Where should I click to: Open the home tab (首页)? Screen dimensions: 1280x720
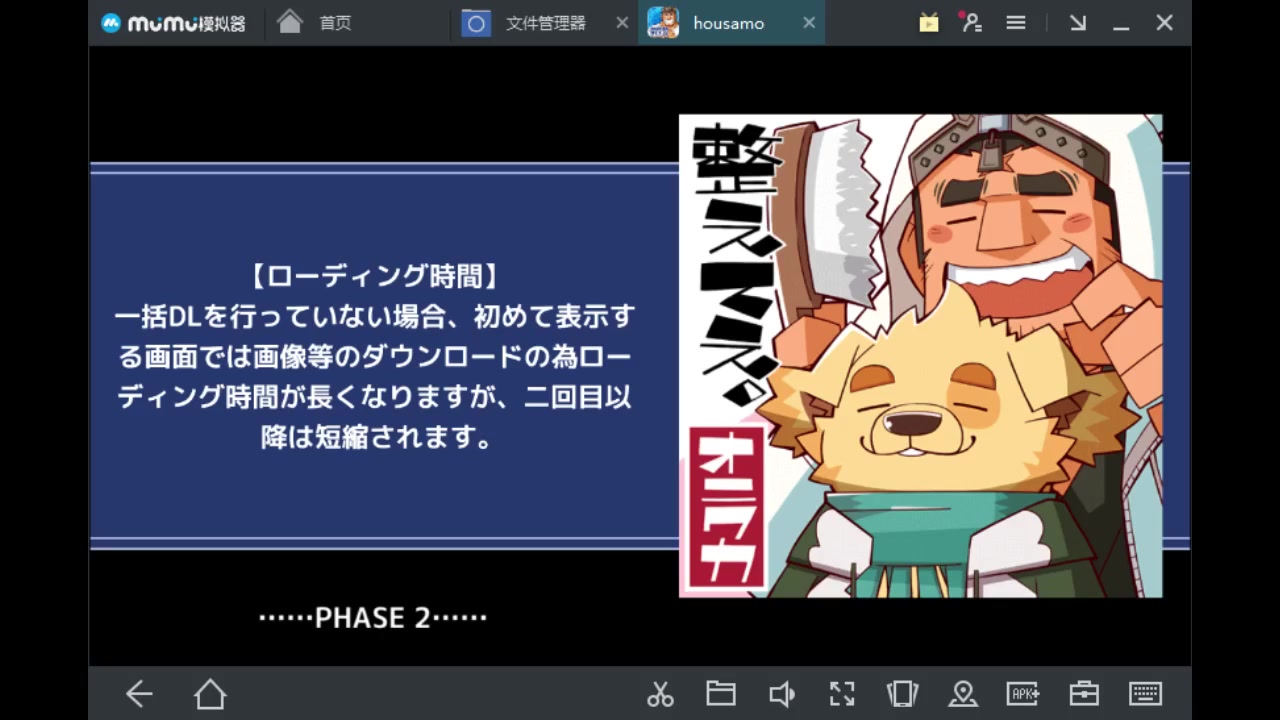314,22
